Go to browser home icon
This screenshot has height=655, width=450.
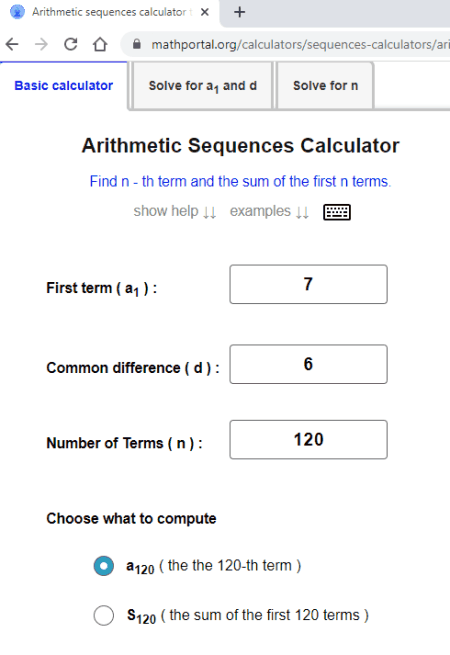click(x=100, y=44)
